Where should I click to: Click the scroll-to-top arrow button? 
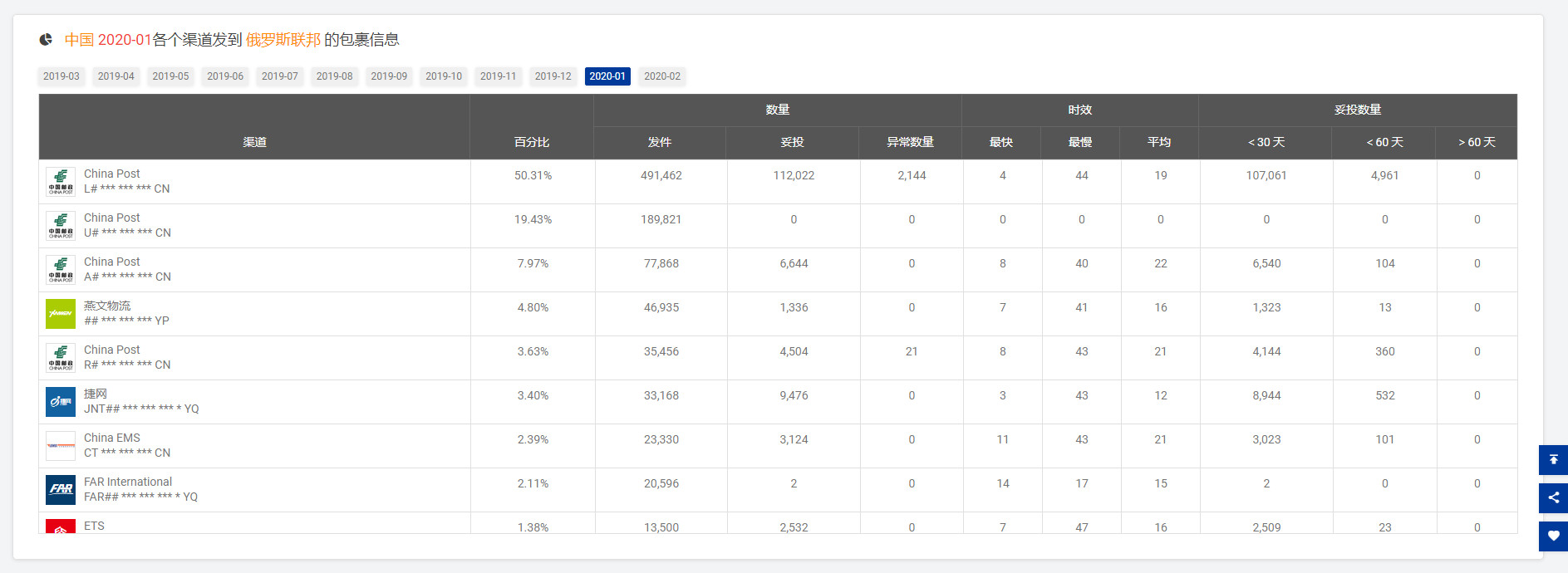1552,460
